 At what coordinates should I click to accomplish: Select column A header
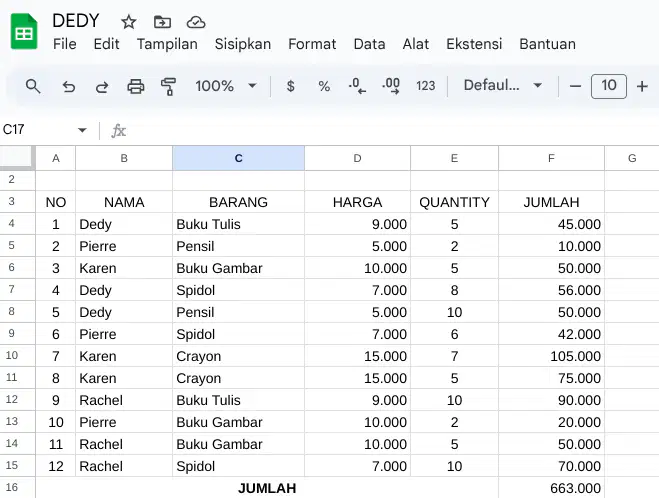tap(56, 158)
